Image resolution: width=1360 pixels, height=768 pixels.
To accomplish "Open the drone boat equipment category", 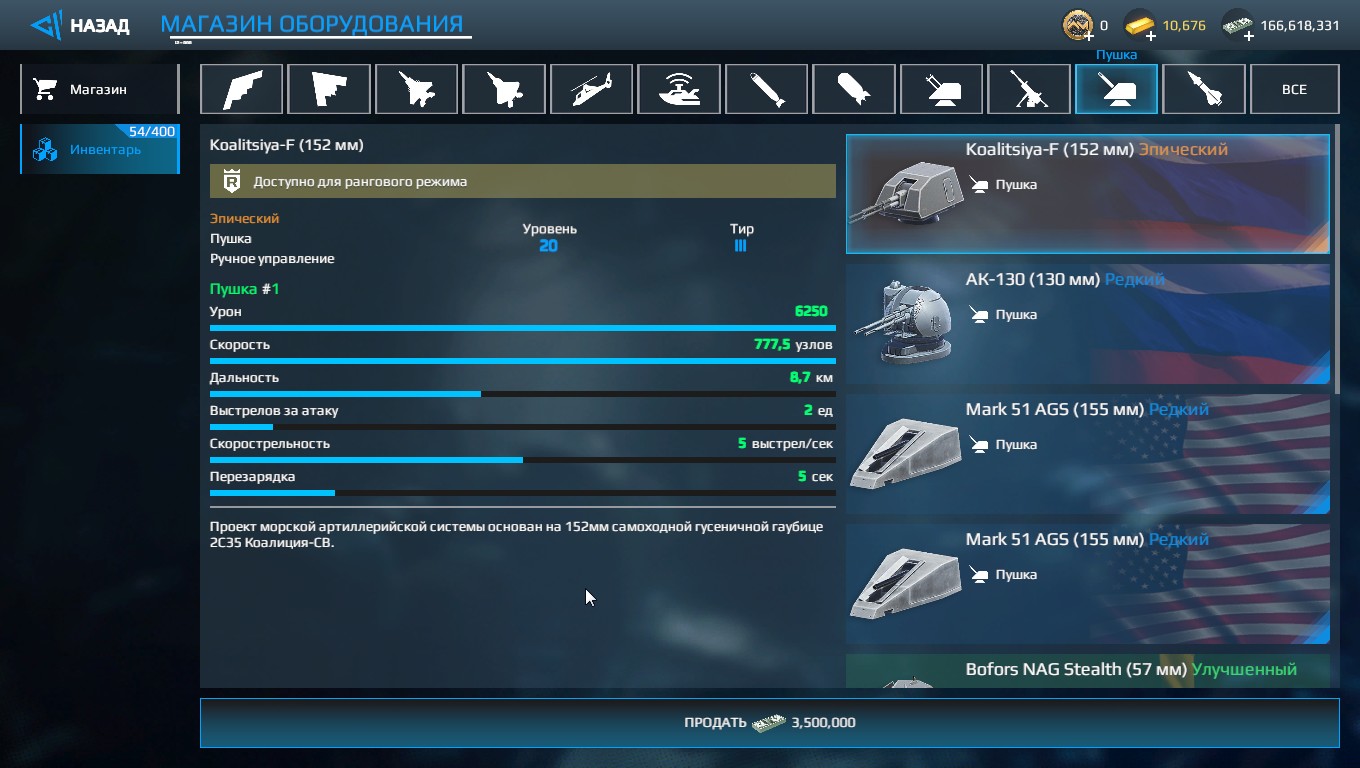I will click(x=679, y=89).
